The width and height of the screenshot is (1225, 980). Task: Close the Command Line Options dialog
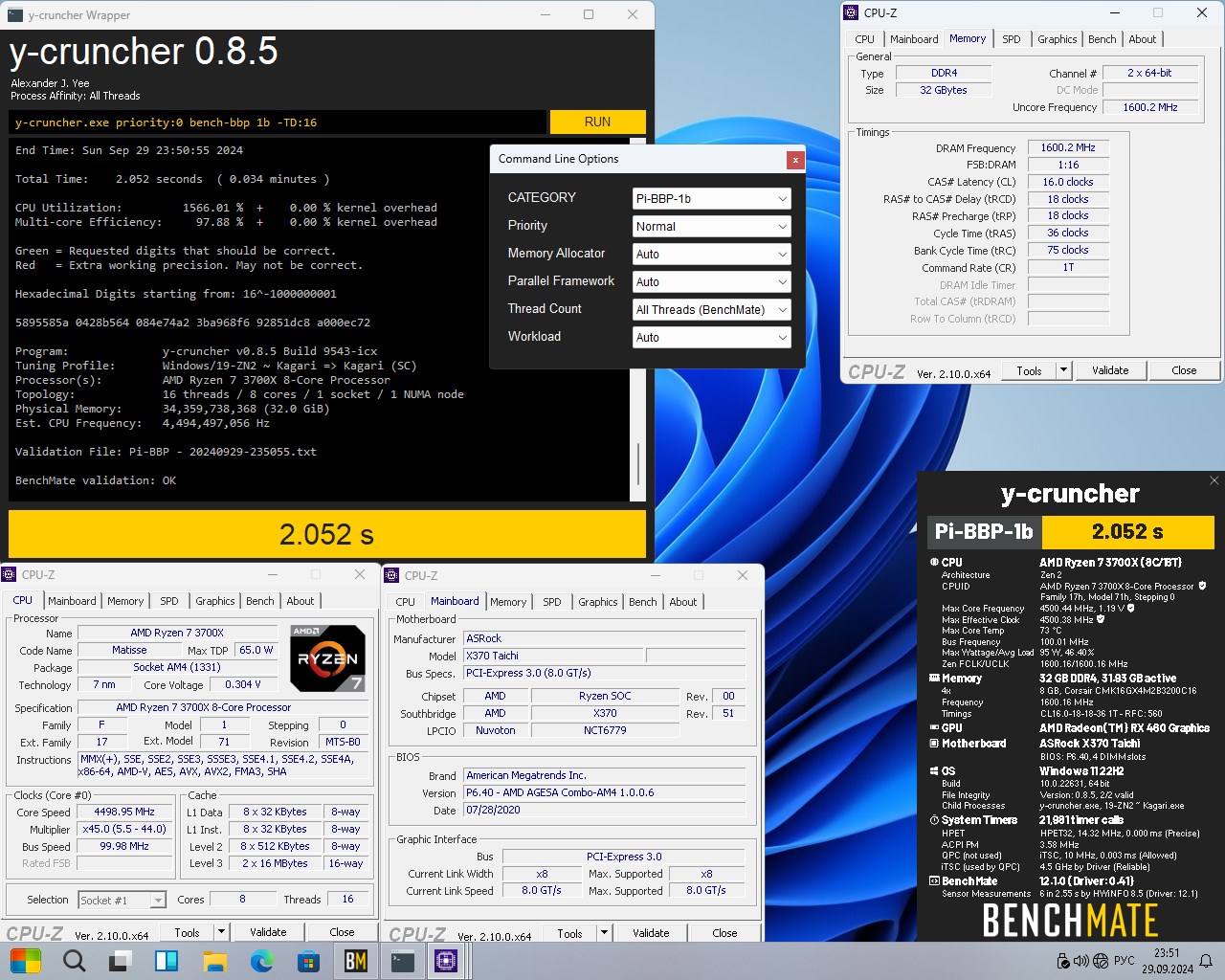[794, 160]
